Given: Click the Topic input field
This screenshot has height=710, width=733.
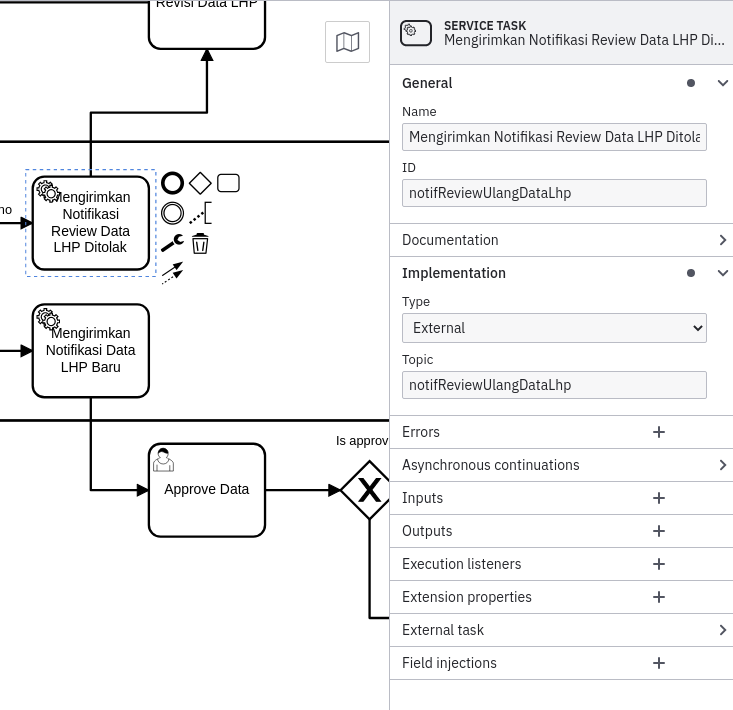Looking at the screenshot, I should click(x=554, y=385).
